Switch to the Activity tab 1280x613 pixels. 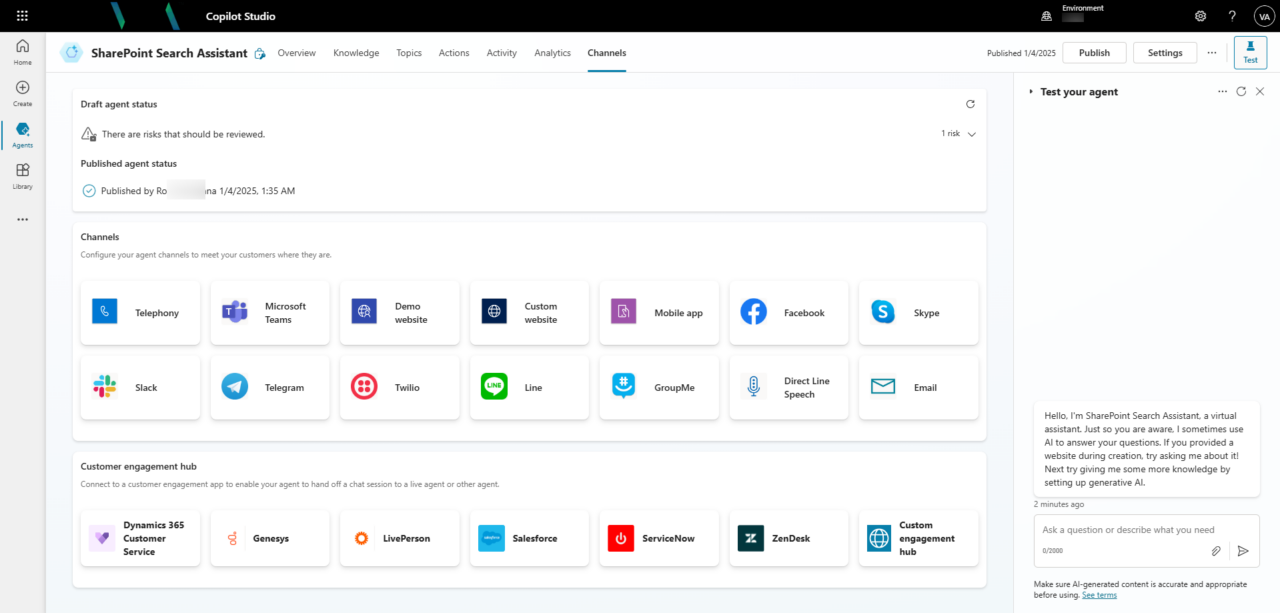click(x=502, y=53)
